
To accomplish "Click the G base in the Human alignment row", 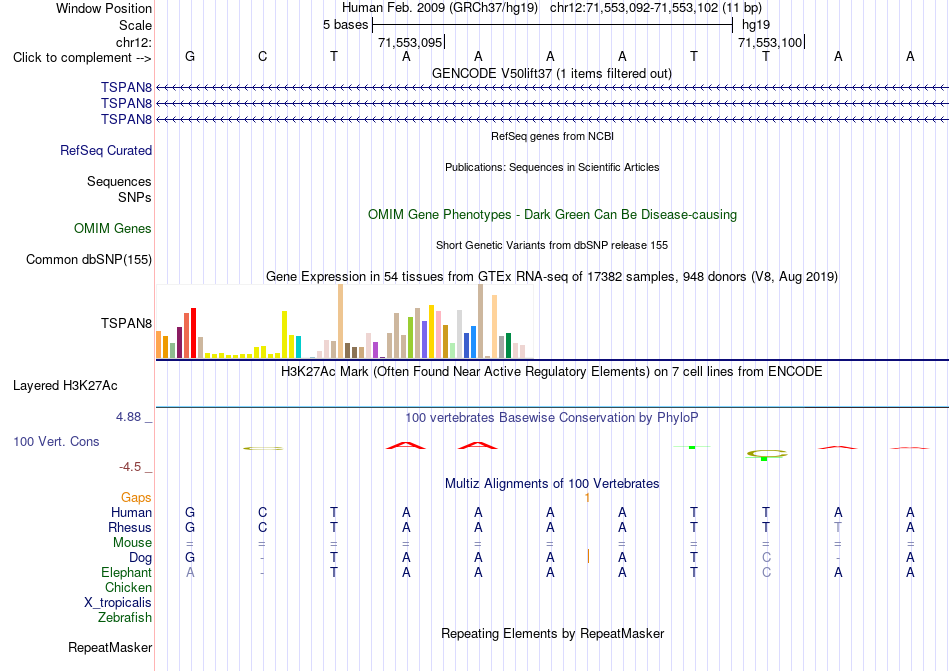I will (x=190, y=512).
